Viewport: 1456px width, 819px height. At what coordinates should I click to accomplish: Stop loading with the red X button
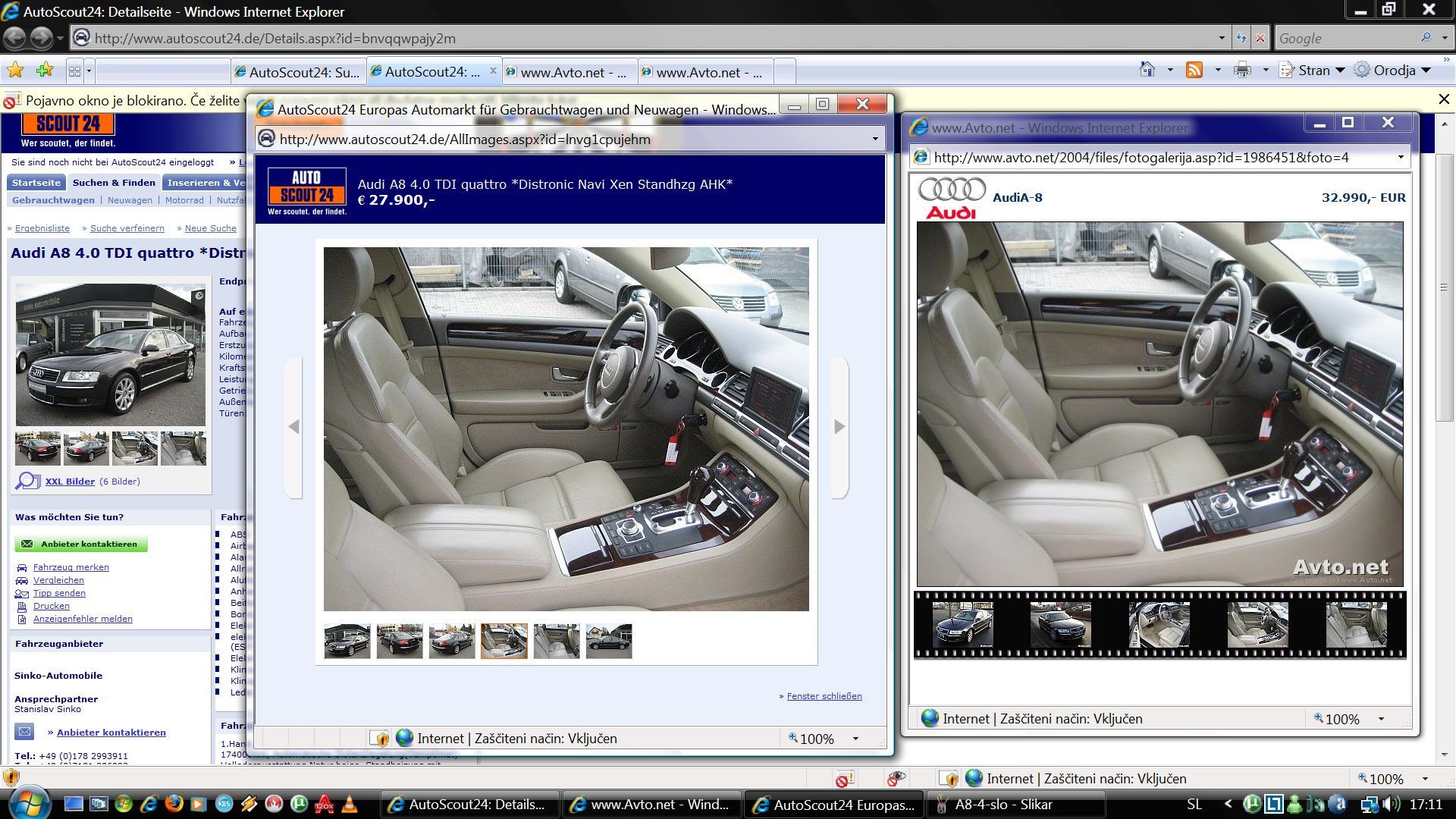click(1260, 38)
